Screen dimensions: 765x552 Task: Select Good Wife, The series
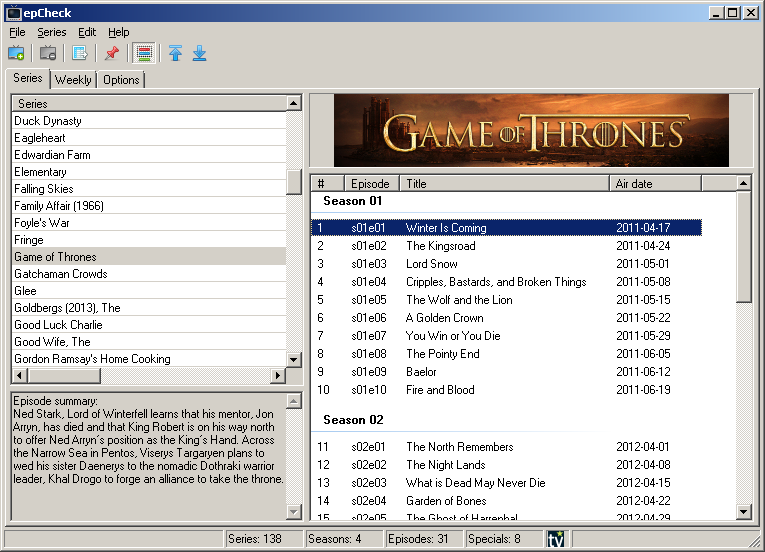click(x=149, y=342)
